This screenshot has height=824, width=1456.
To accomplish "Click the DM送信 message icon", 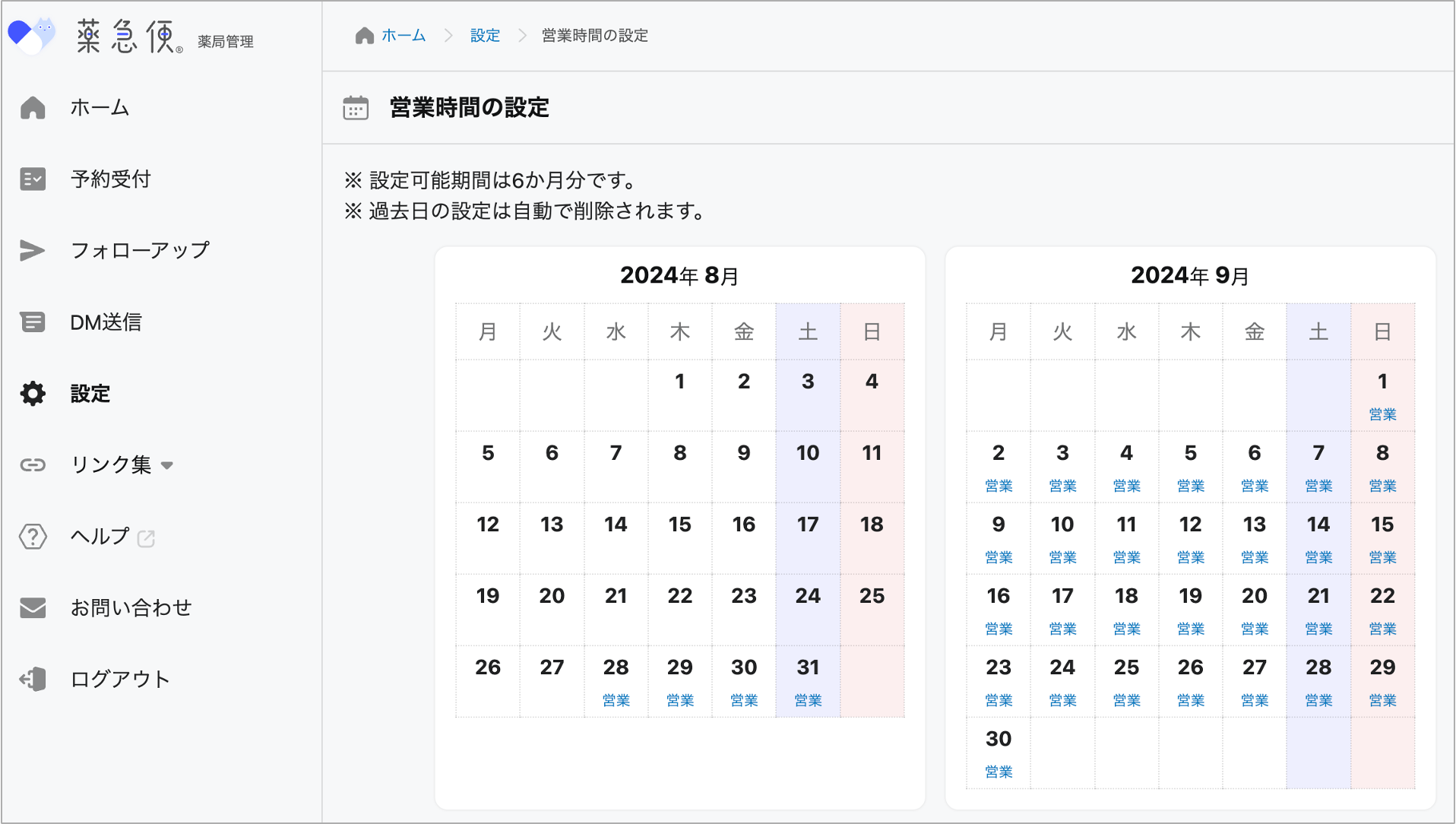I will (x=33, y=322).
